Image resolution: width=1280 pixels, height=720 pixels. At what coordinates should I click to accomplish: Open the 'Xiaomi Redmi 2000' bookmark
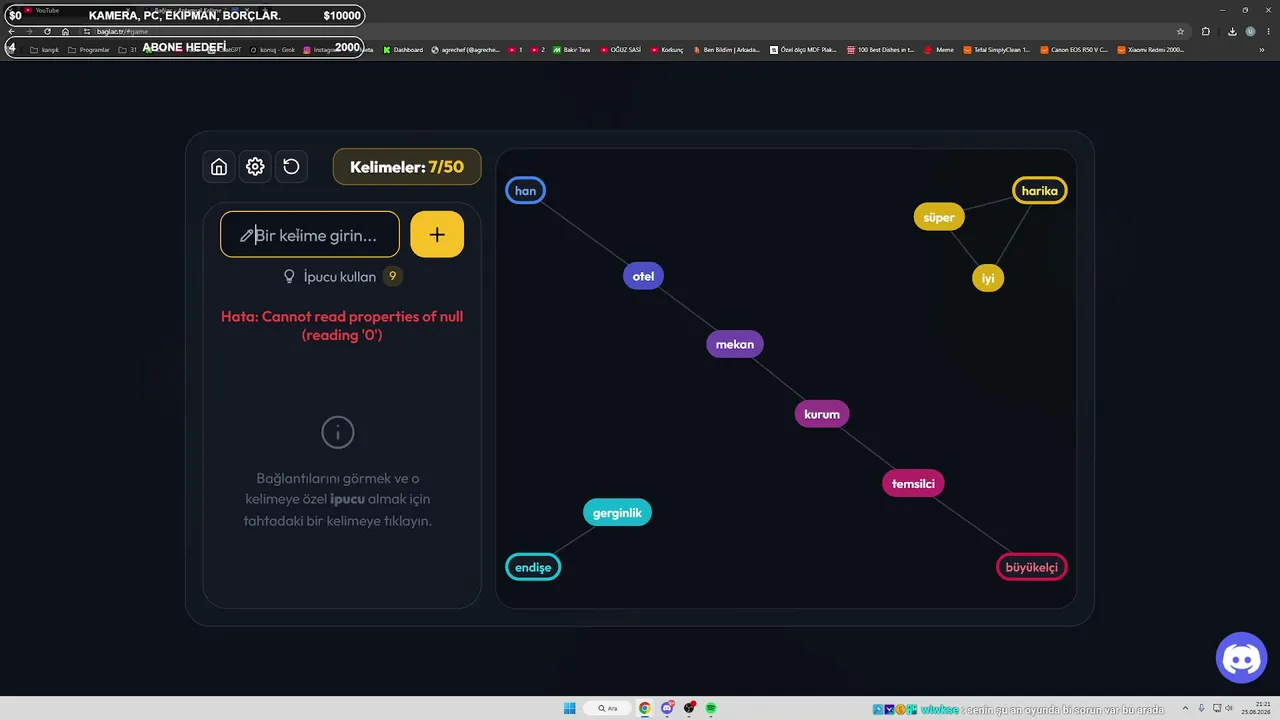(1151, 49)
